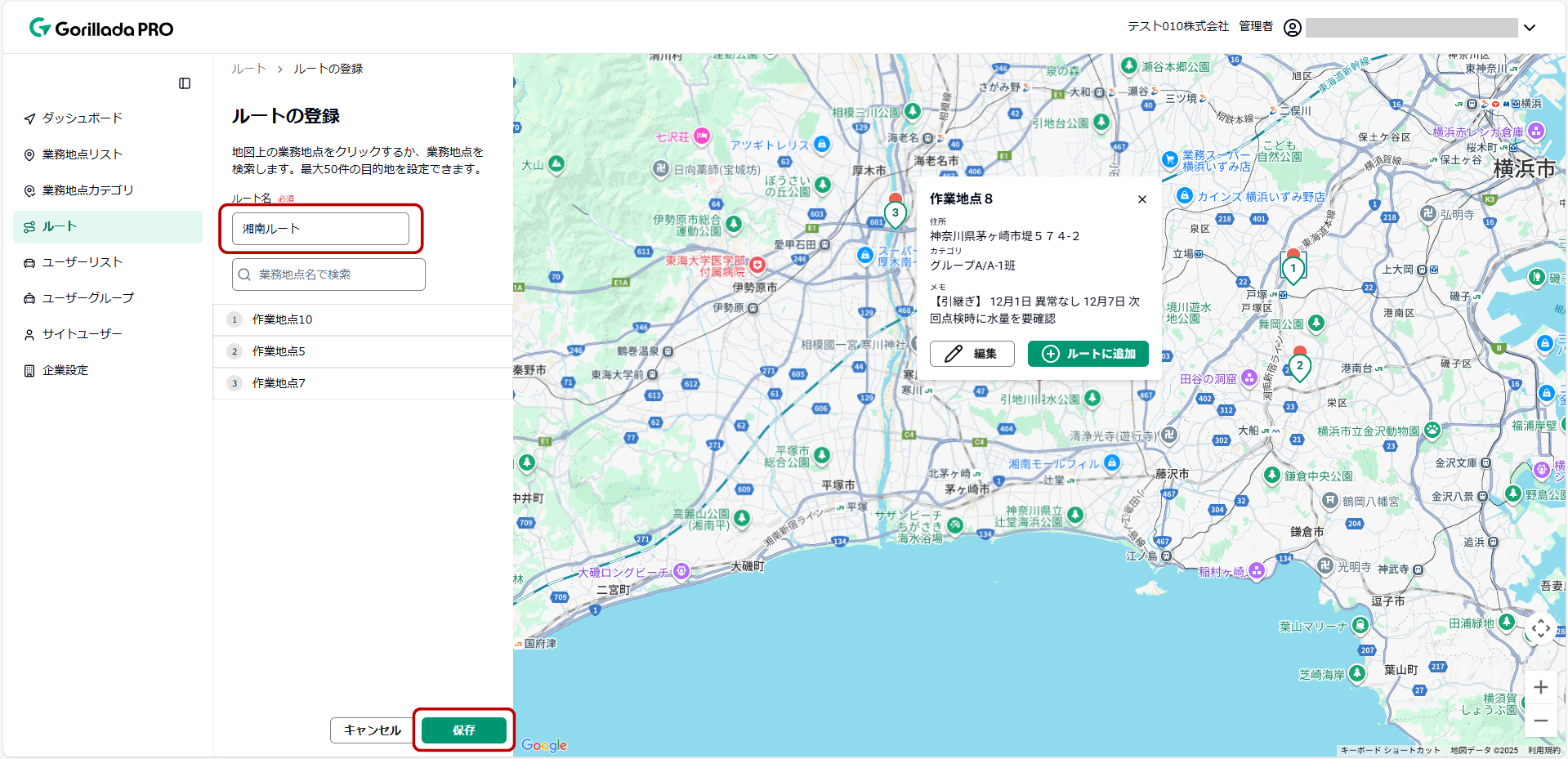Click the 保存 button to save the route

(x=463, y=730)
